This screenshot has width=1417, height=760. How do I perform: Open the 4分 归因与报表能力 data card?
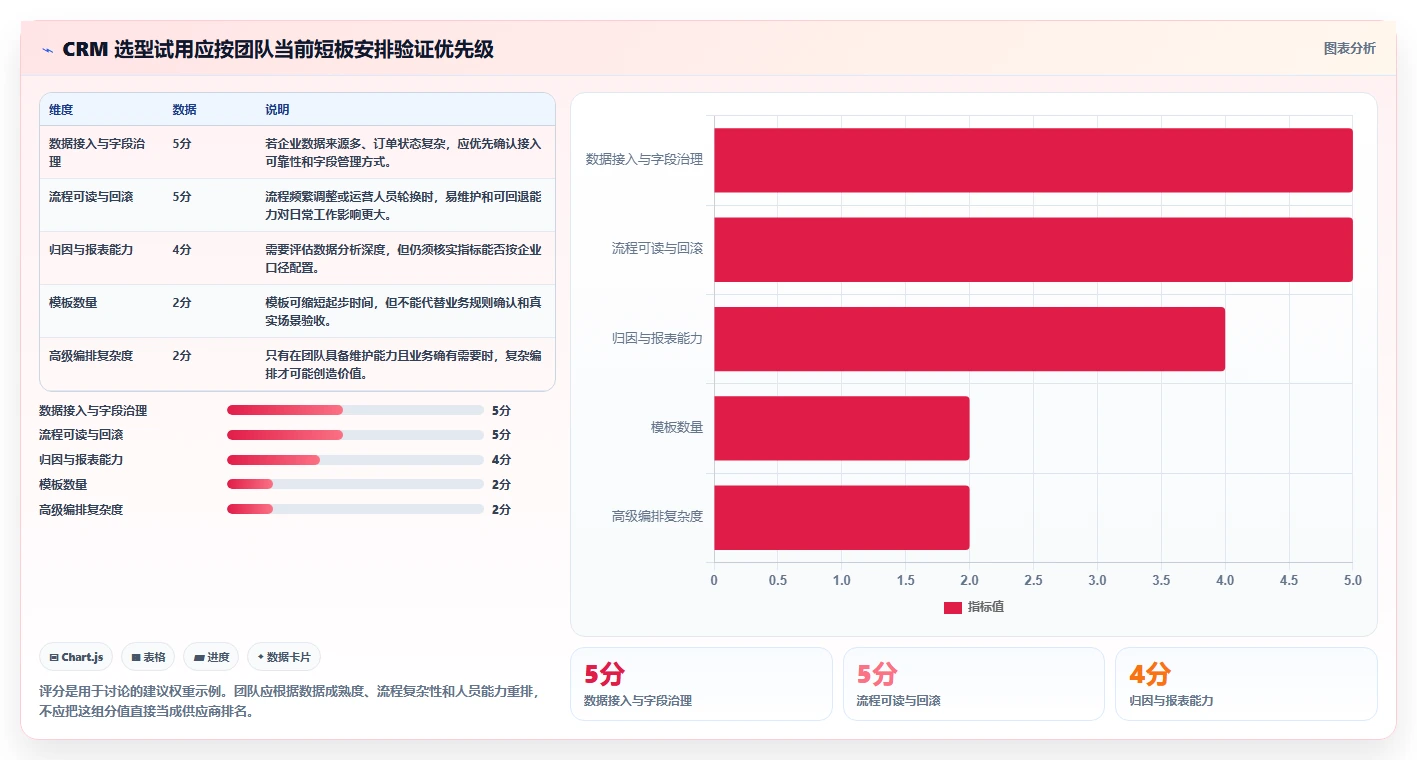coord(1246,684)
